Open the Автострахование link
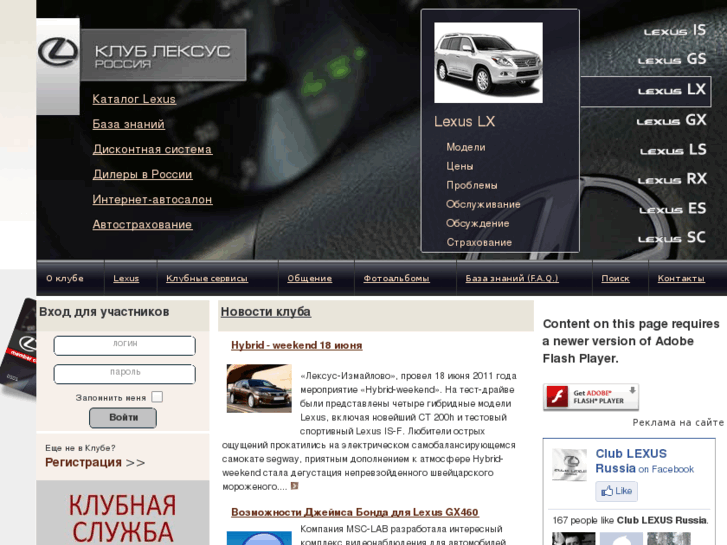The width and height of the screenshot is (727, 545). tap(142, 224)
